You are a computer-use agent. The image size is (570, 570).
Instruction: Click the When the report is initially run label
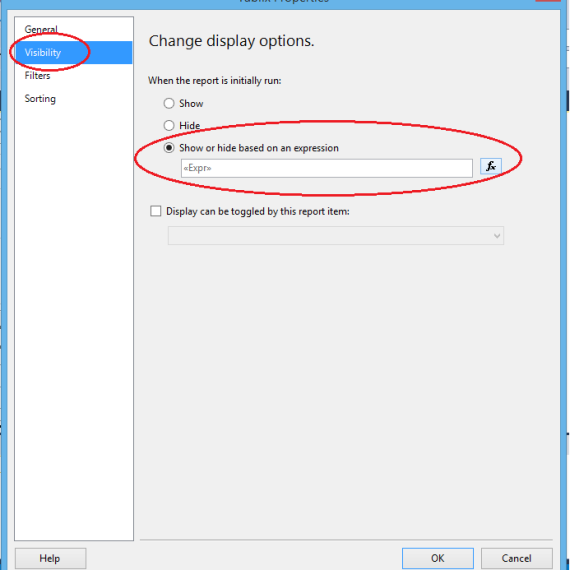tap(214, 81)
